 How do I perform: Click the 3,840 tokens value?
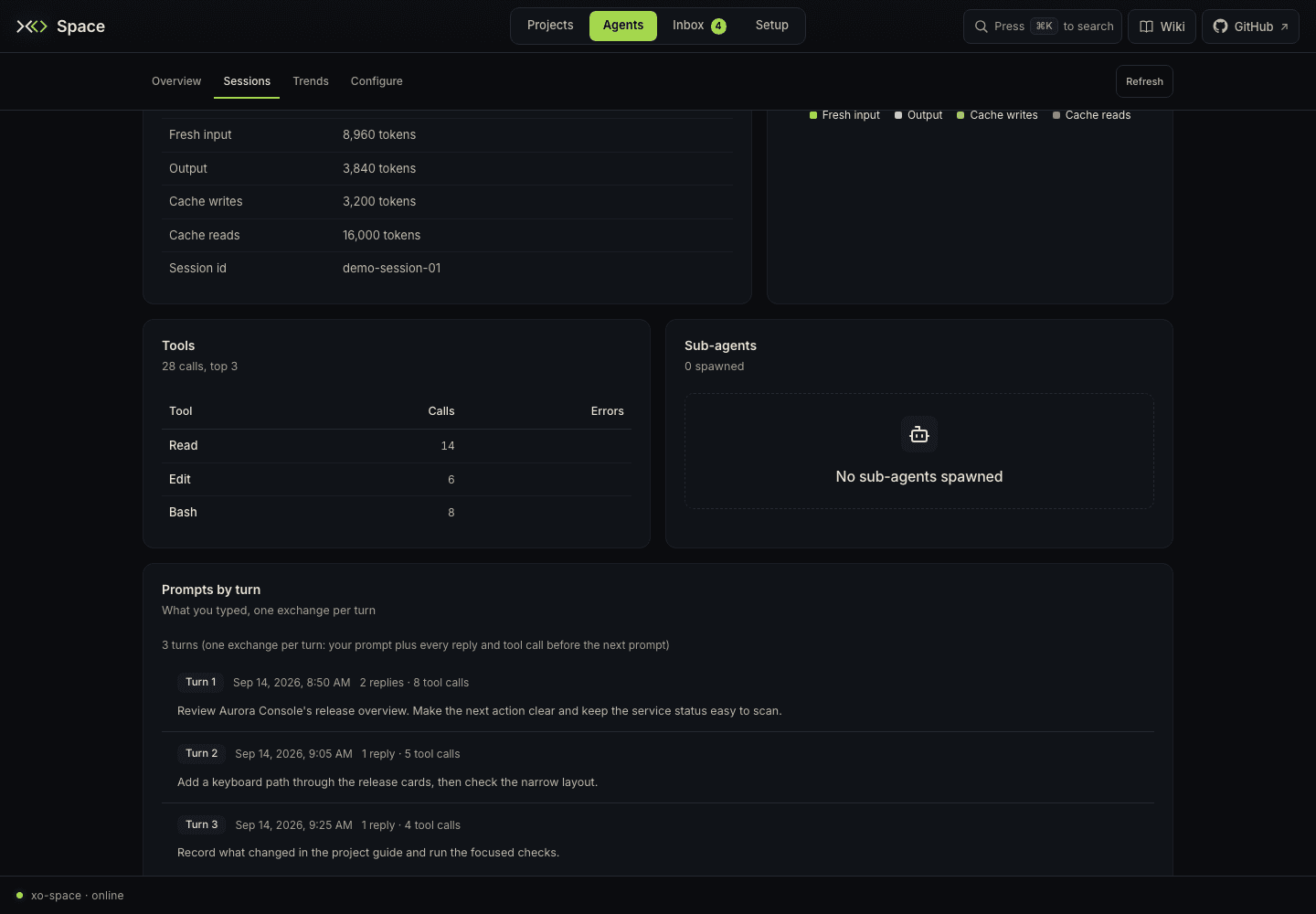[379, 168]
